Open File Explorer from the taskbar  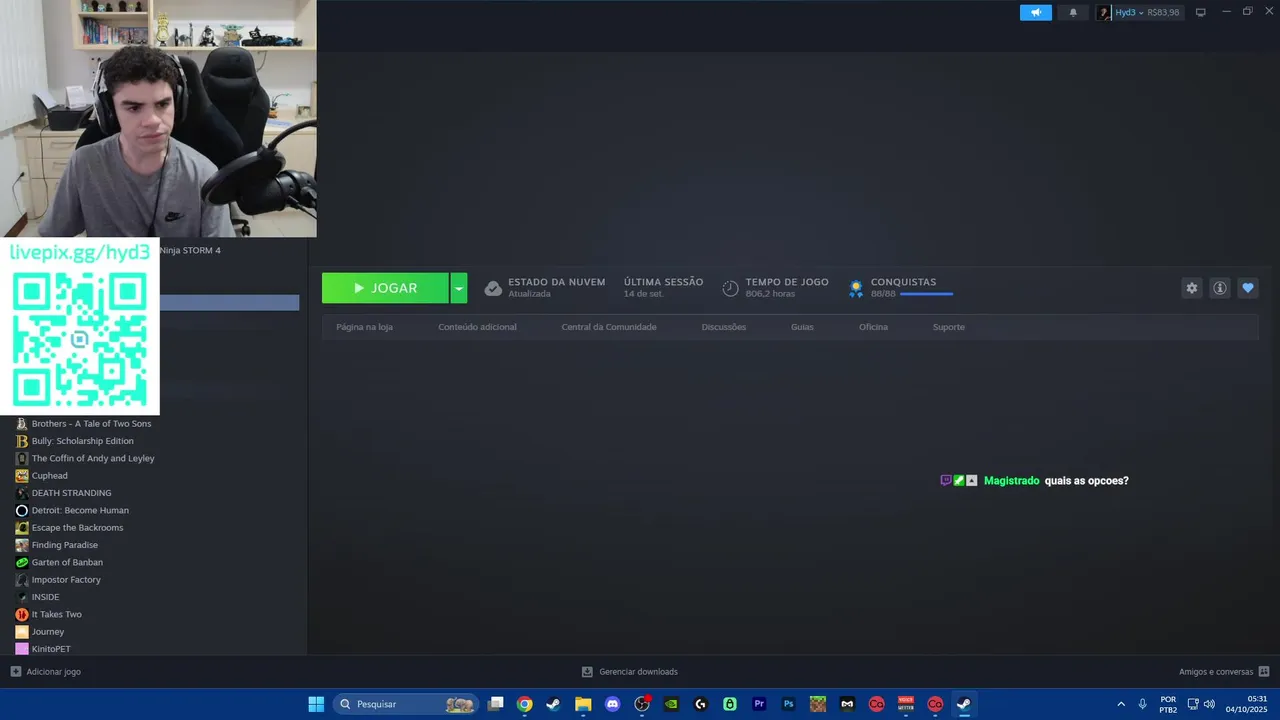click(x=583, y=704)
